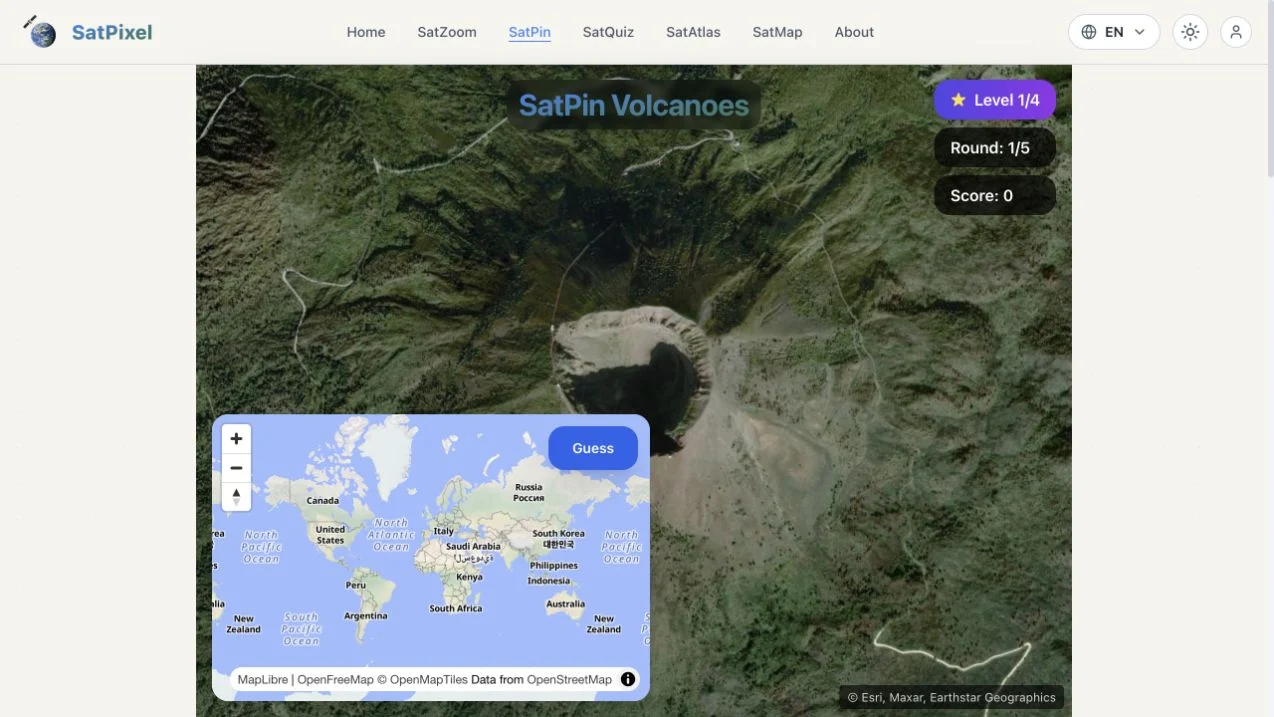Open SatMap from navigation
The width and height of the screenshot is (1274, 717).
click(777, 32)
